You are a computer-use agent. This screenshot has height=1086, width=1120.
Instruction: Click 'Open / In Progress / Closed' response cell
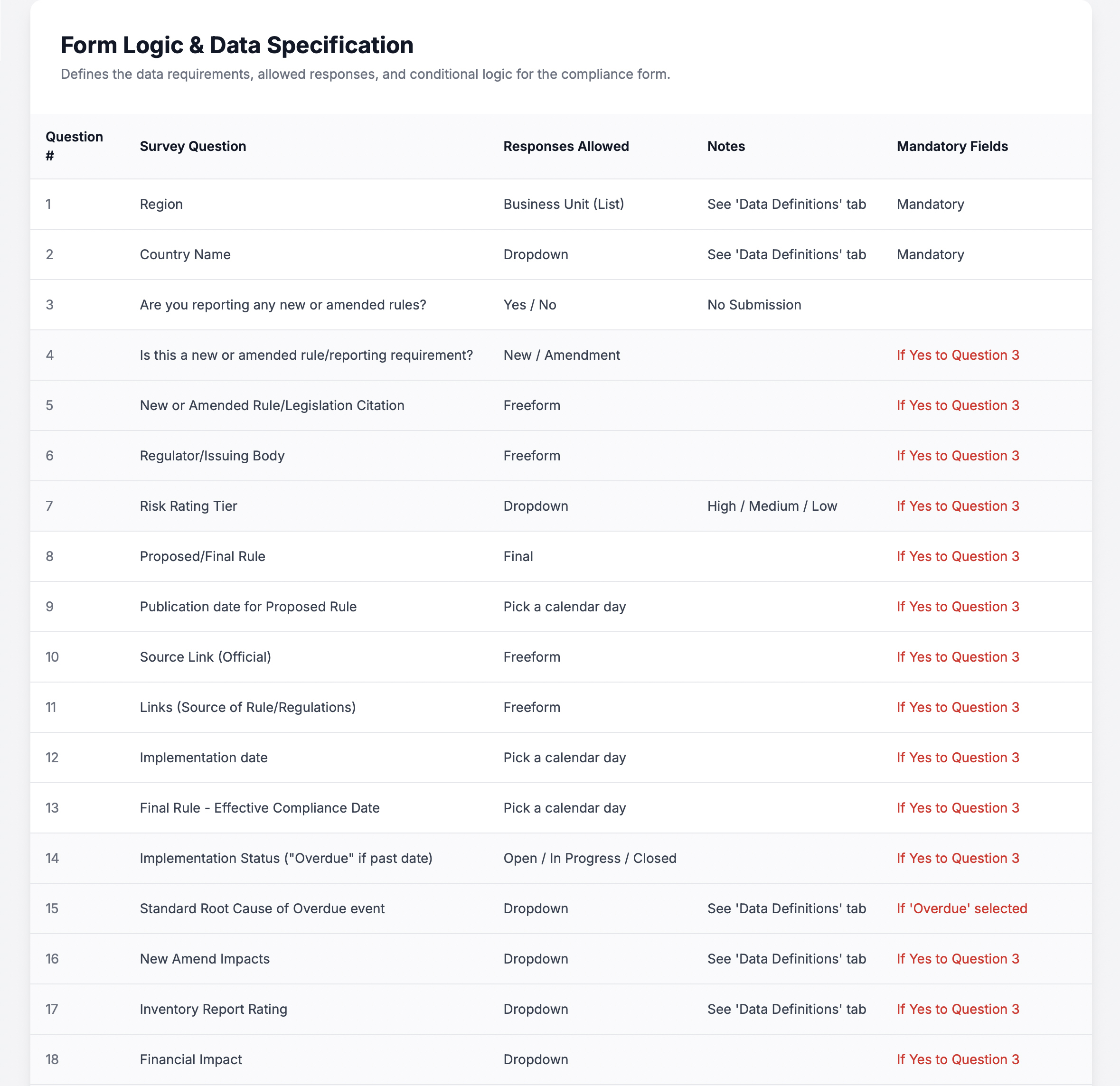pos(590,858)
